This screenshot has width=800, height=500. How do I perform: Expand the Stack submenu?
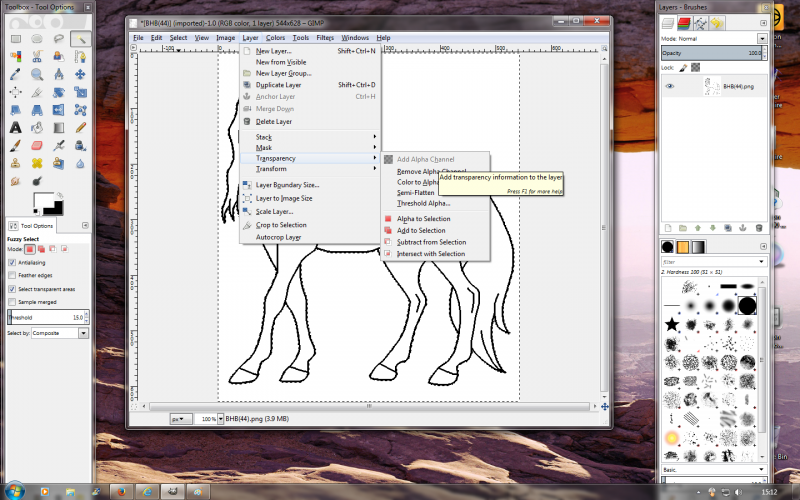point(310,137)
